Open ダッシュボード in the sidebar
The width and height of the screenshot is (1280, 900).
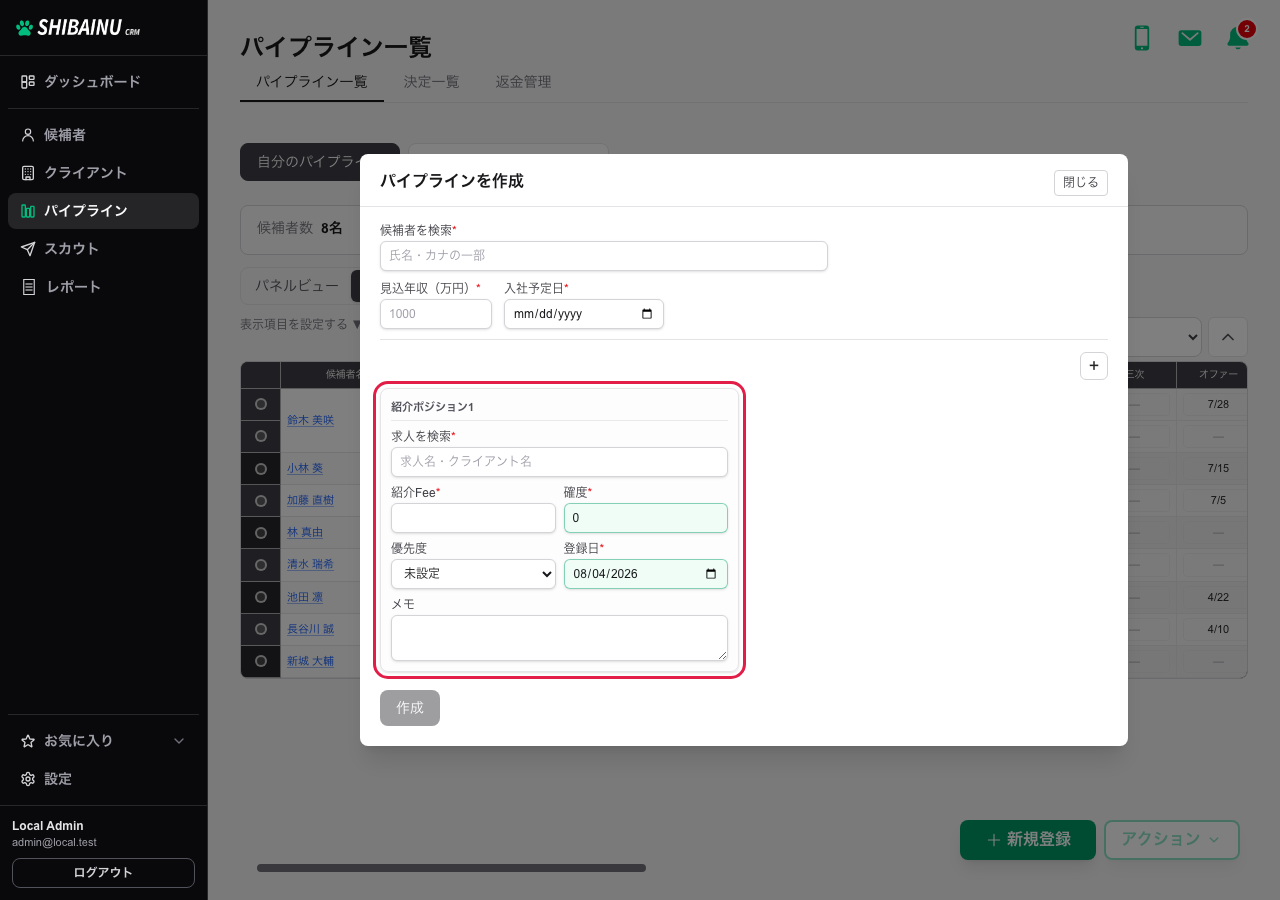click(x=103, y=82)
